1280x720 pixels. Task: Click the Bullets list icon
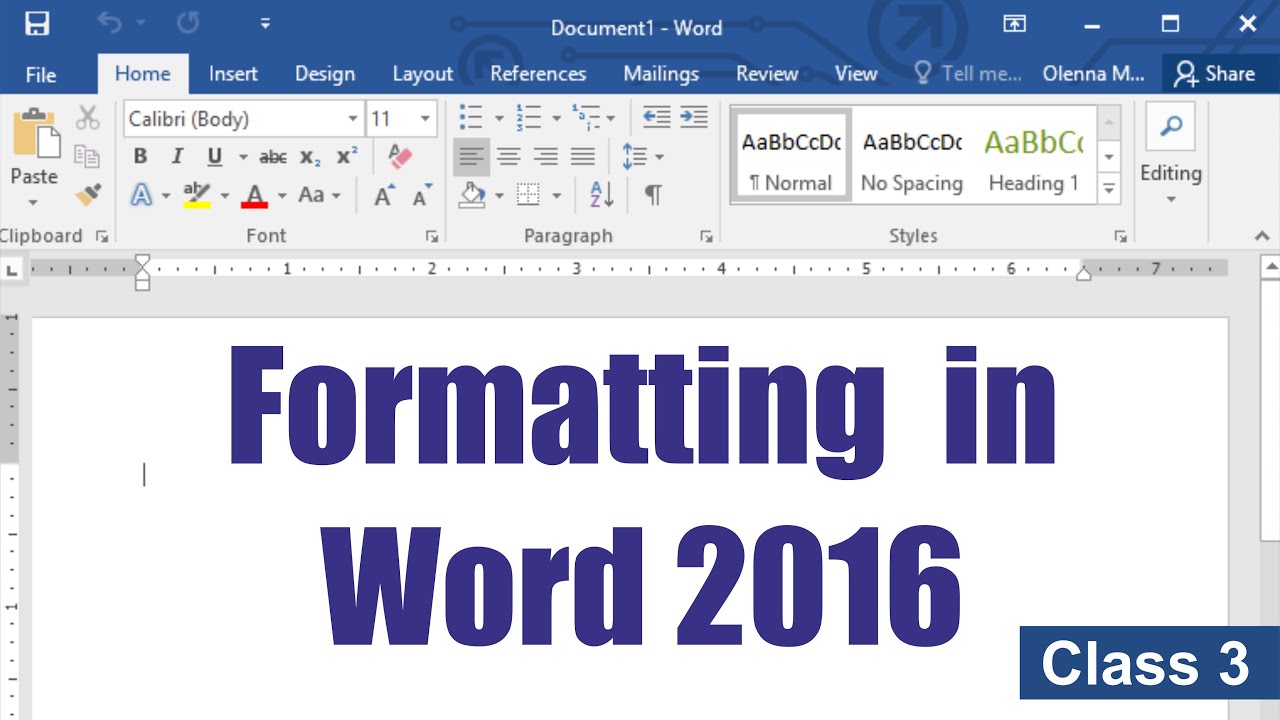tap(471, 118)
